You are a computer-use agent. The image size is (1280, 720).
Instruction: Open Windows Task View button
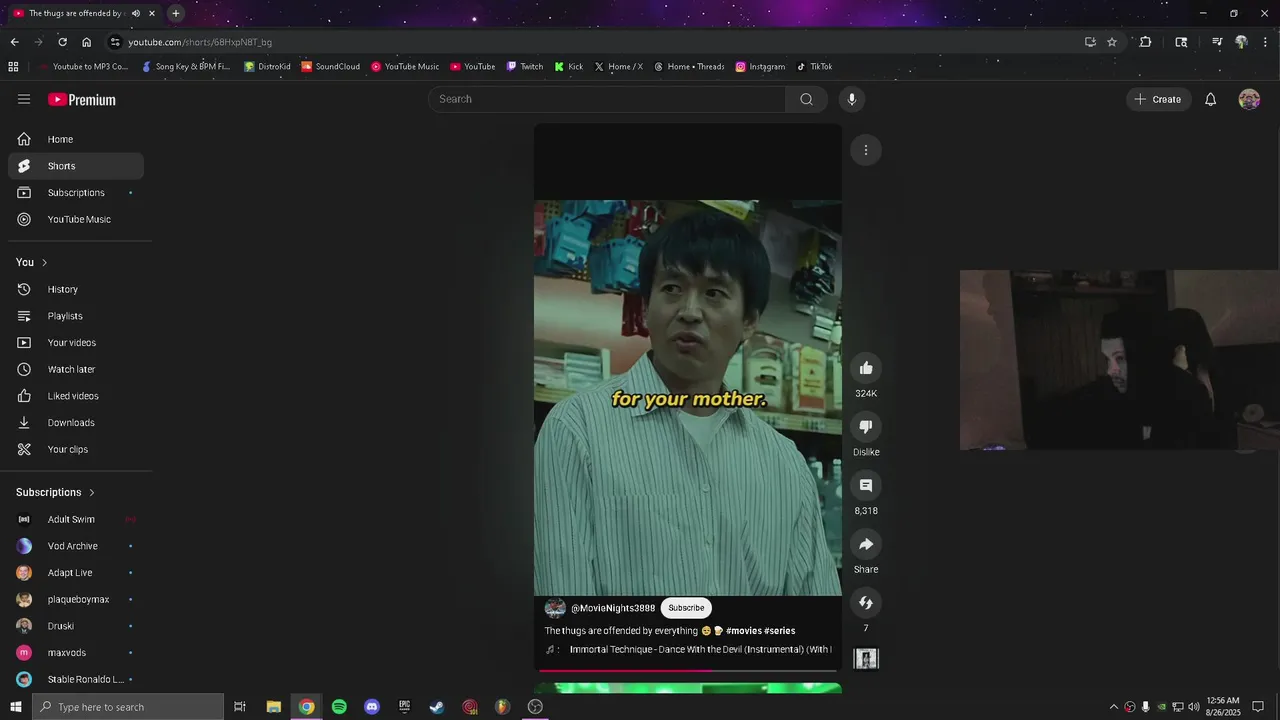click(240, 707)
